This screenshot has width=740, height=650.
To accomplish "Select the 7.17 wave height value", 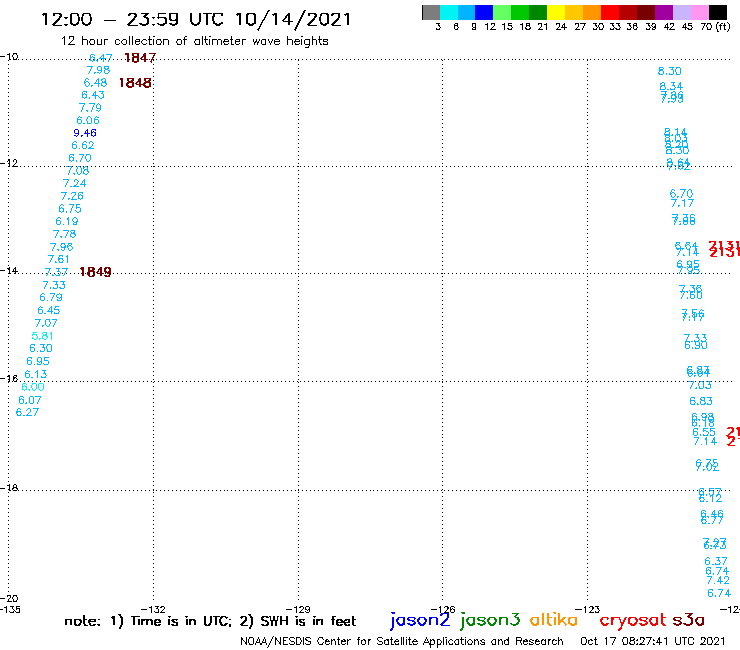I will 682,203.
